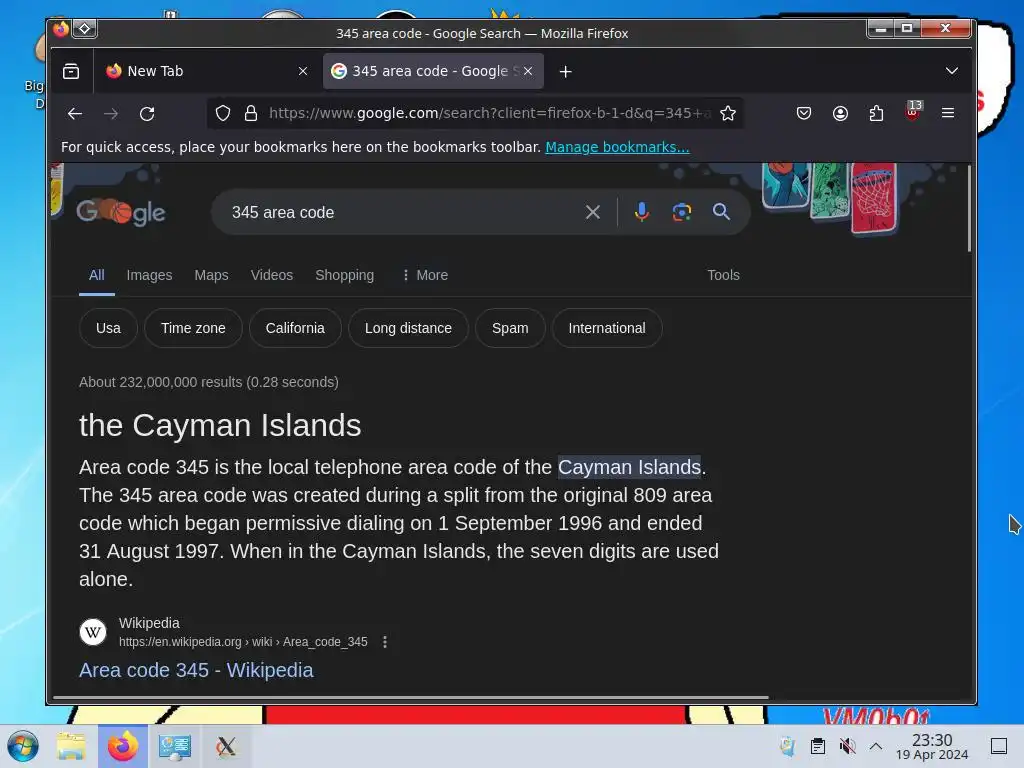Open Firefox window menu icon in titlebar
Screen dimensions: 1024x768
pos(61,29)
